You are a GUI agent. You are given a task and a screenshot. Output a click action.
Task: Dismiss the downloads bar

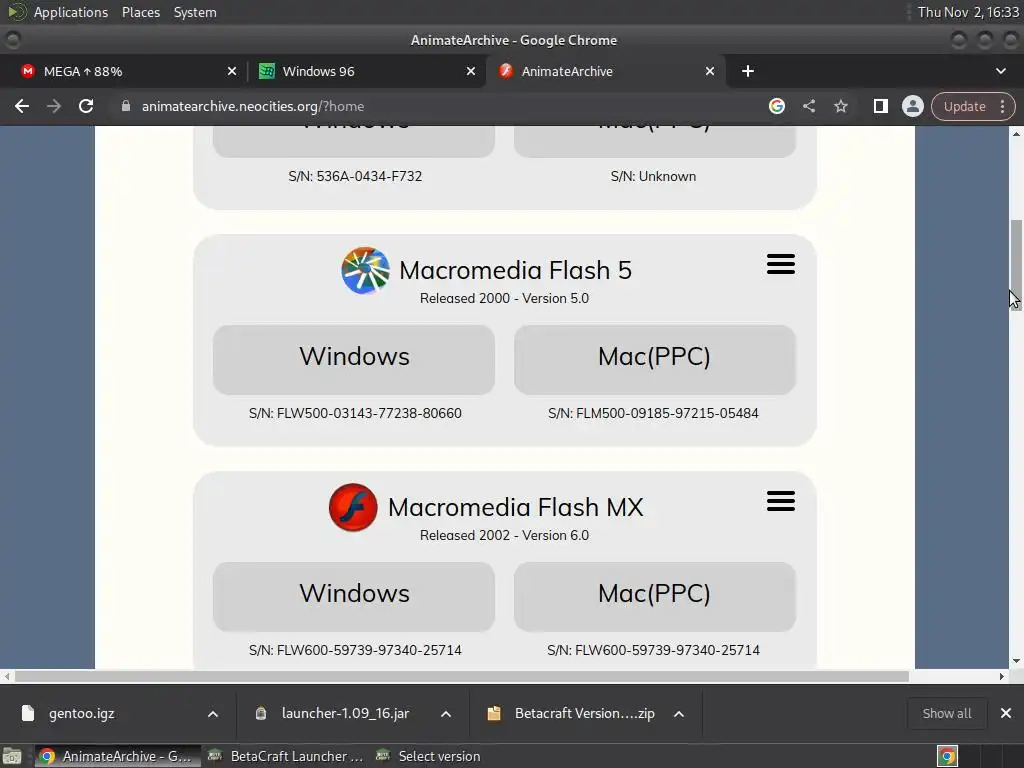tap(1006, 713)
